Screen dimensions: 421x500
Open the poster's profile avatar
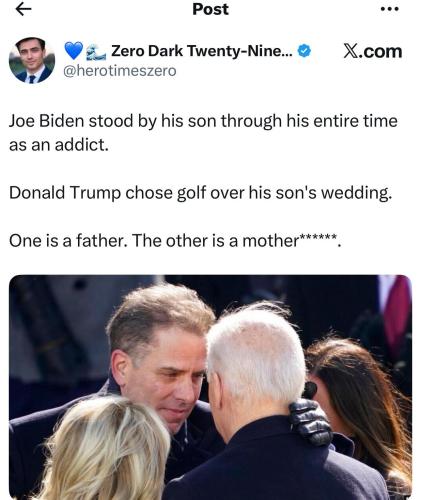32,60
